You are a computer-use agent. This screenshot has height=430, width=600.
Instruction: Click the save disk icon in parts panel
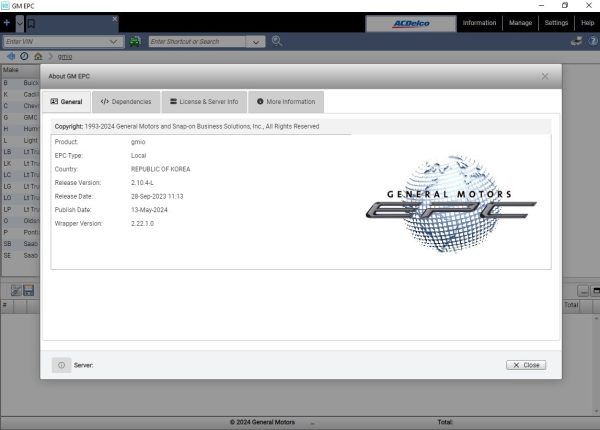pyautogui.click(x=29, y=291)
